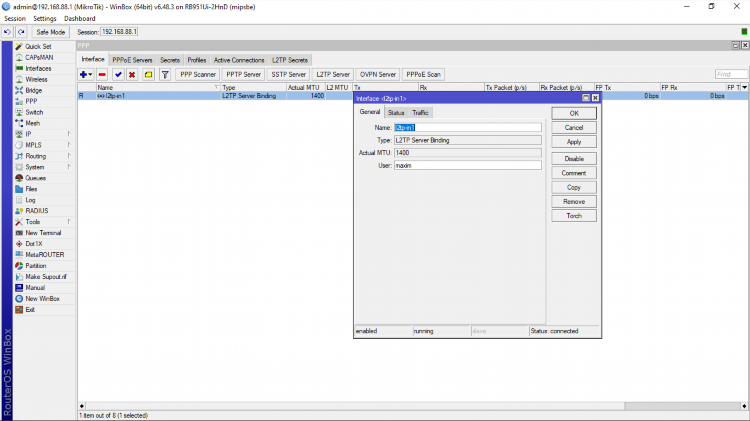Click Torch in the interface dialog

coord(574,216)
